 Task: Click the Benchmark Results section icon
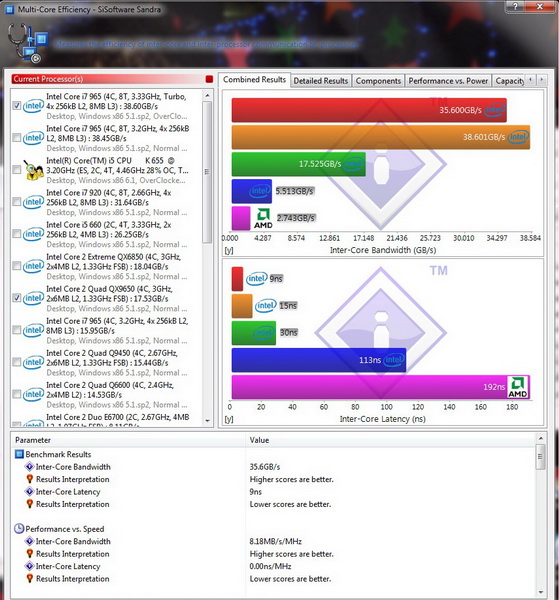[19, 454]
